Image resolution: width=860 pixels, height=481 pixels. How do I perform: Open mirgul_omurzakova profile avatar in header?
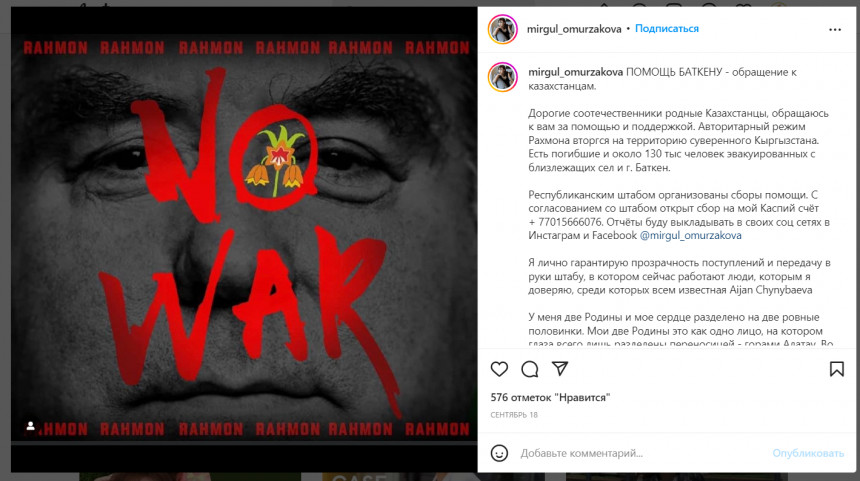coord(502,29)
